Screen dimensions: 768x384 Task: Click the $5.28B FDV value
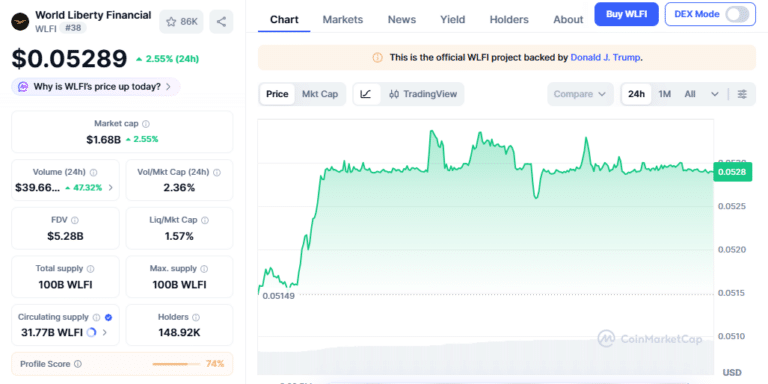pyautogui.click(x=65, y=236)
